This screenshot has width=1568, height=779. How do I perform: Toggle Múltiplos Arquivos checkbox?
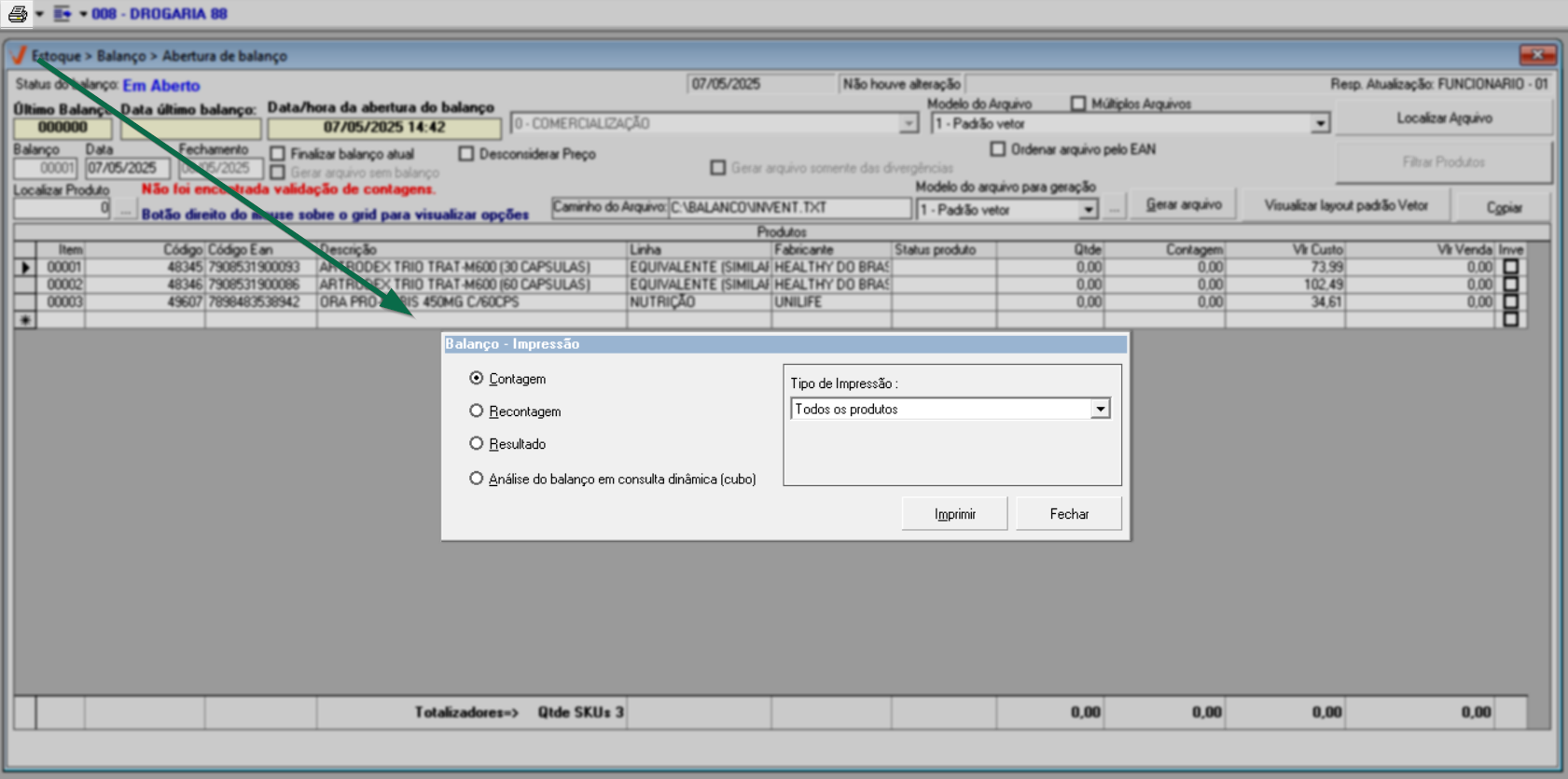coord(1078,104)
